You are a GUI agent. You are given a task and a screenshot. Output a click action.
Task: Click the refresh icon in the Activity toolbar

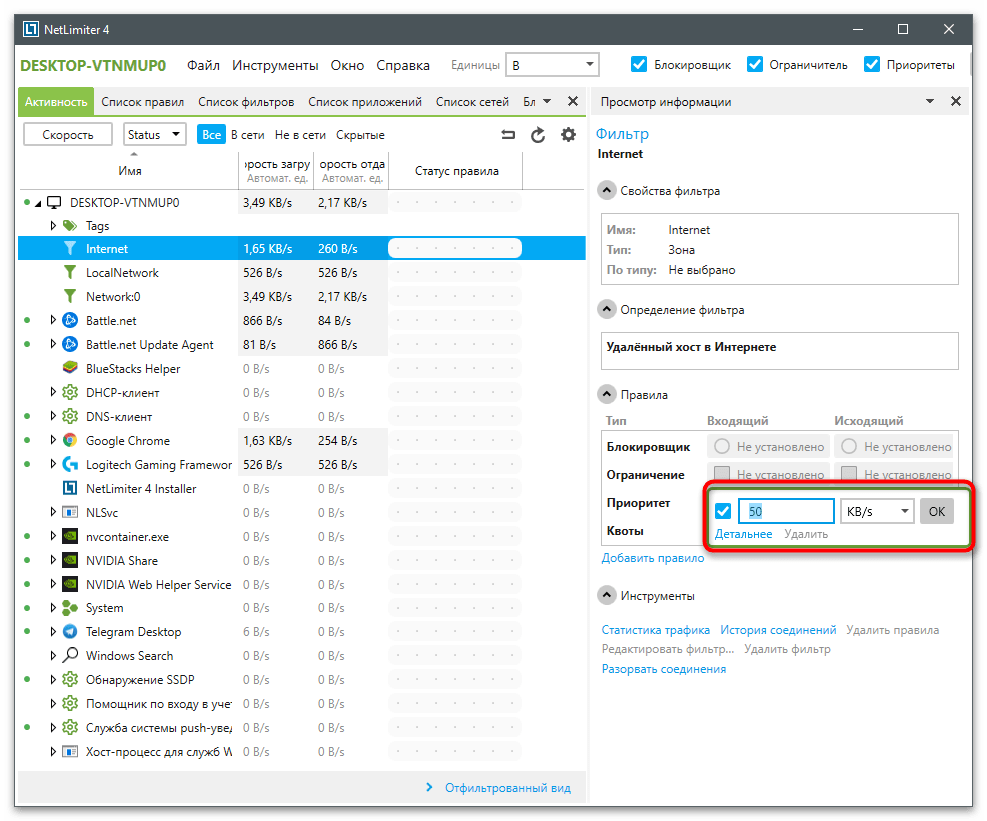point(538,135)
